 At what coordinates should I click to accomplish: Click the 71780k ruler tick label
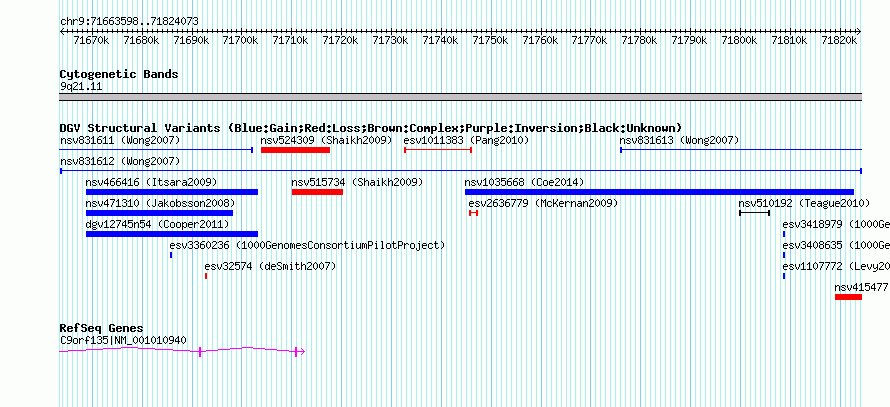(x=640, y=40)
